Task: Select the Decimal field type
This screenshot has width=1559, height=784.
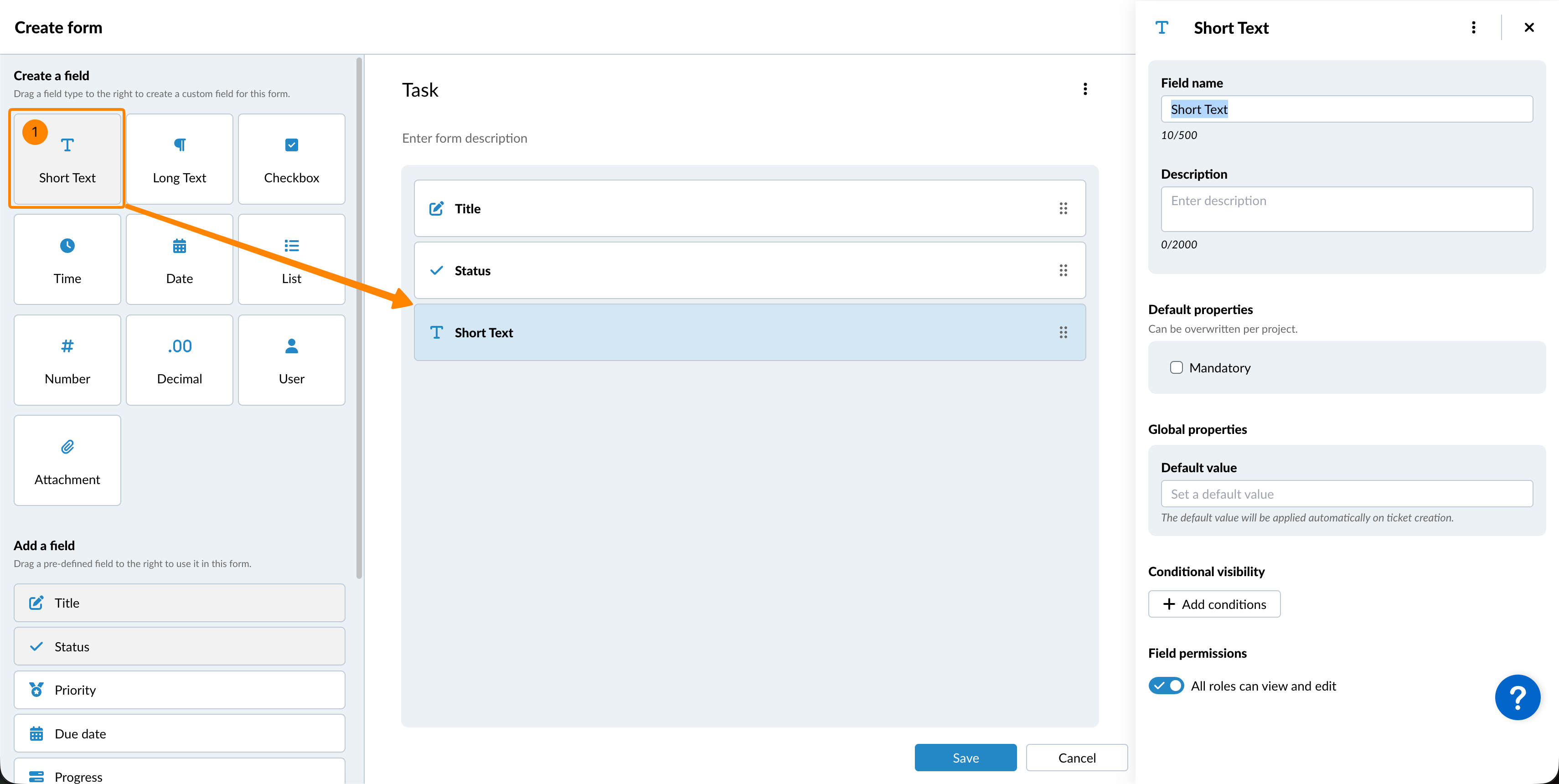Action: (x=179, y=360)
